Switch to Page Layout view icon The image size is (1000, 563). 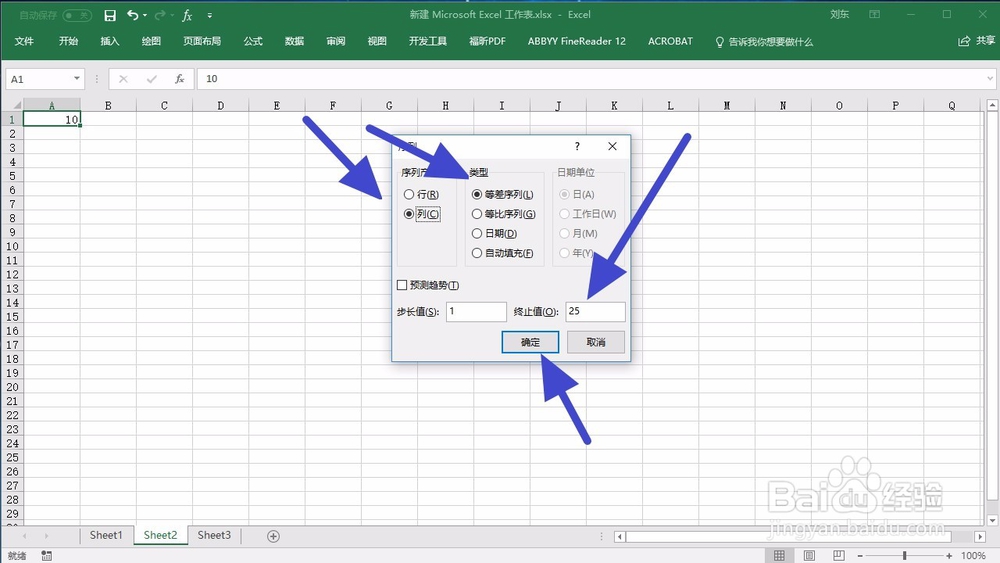[809, 556]
